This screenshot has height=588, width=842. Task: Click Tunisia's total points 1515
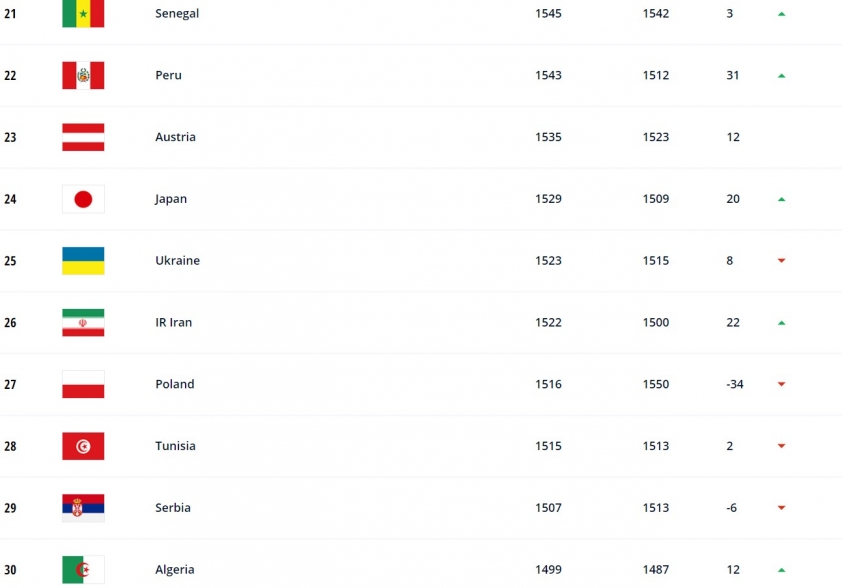coord(548,446)
